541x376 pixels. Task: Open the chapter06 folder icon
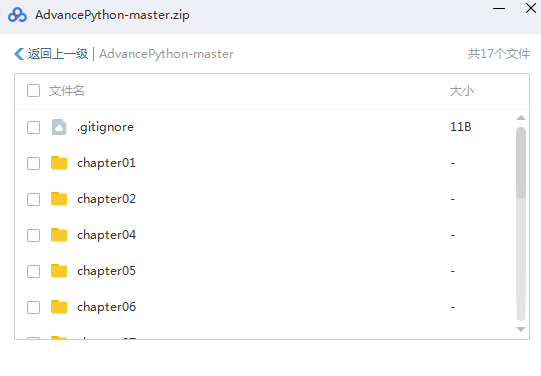click(59, 307)
